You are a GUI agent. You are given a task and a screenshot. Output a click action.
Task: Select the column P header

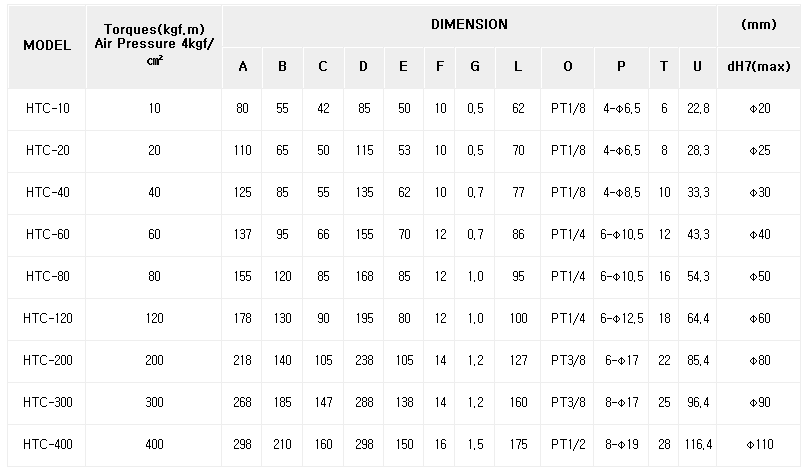[x=621, y=67]
